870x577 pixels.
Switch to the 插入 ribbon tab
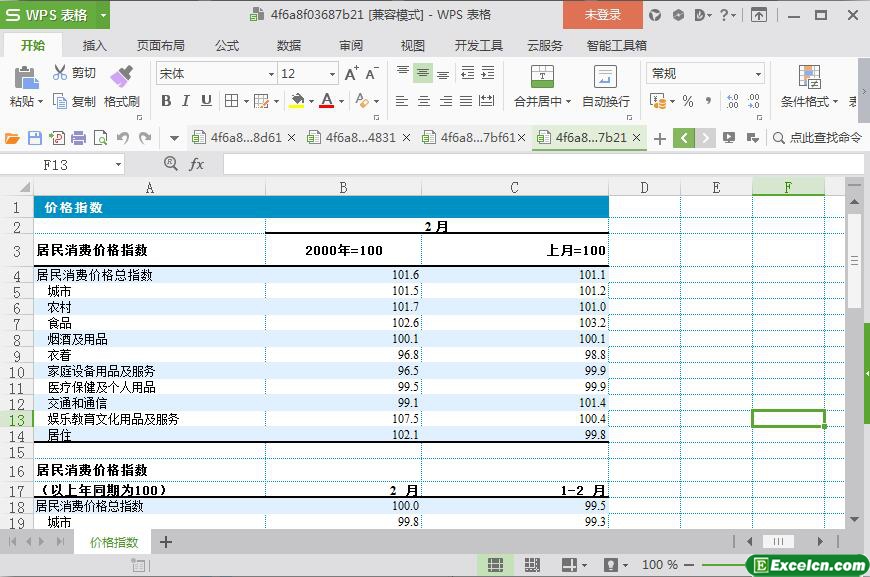point(94,45)
